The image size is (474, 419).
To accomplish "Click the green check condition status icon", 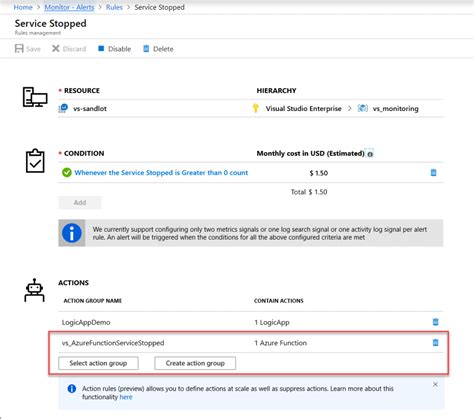I will click(67, 173).
